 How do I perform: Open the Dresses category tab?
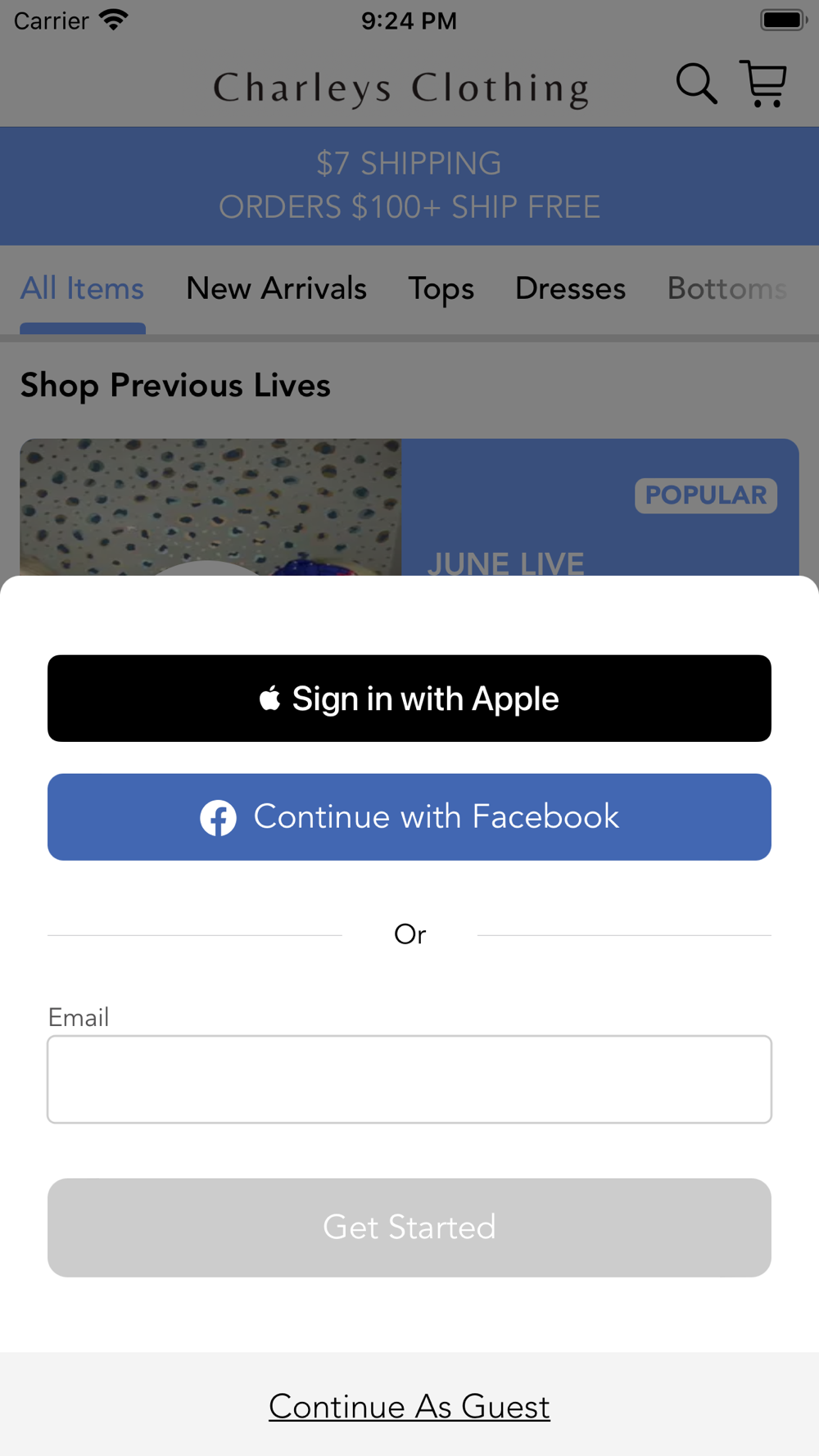pos(571,288)
